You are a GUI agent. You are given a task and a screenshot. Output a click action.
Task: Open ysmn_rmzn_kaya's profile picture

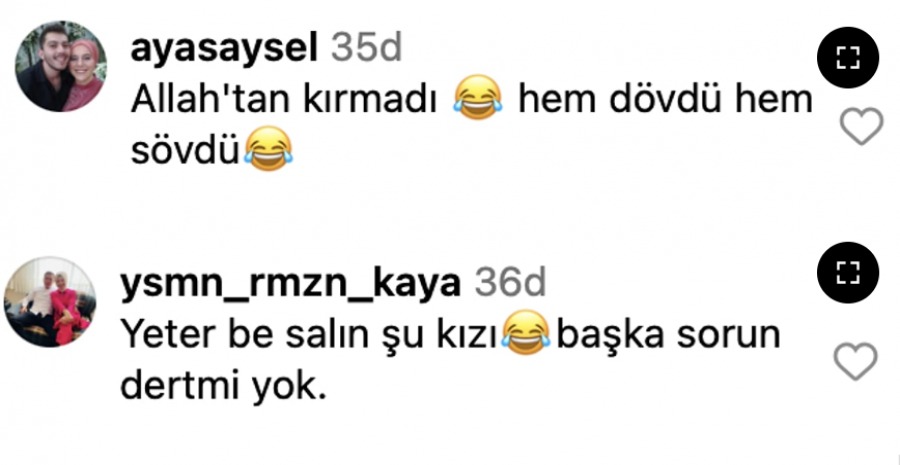50,301
